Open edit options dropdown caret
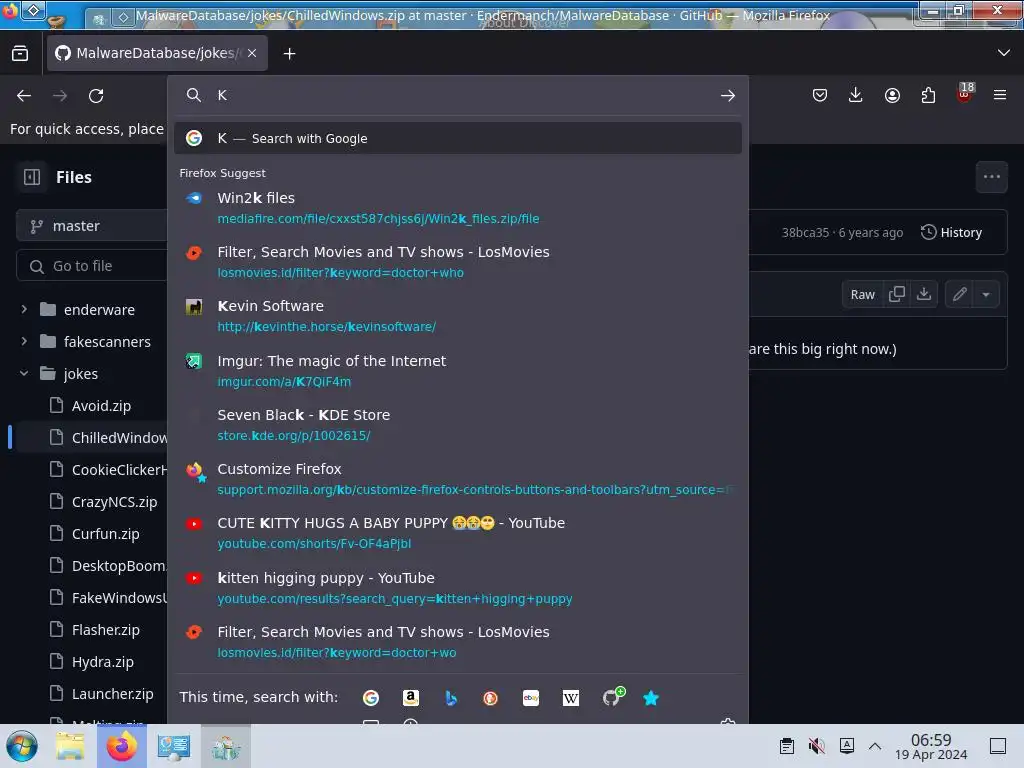 click(x=986, y=295)
